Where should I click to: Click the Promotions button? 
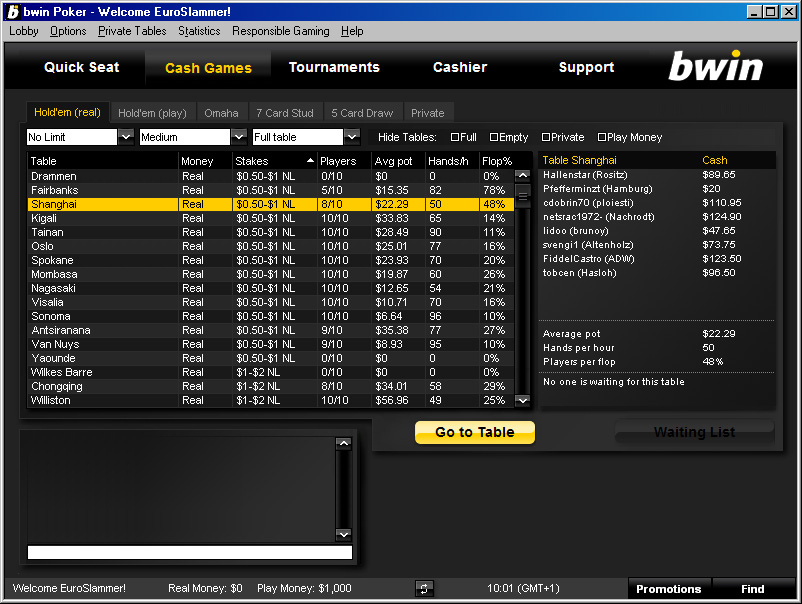(669, 589)
